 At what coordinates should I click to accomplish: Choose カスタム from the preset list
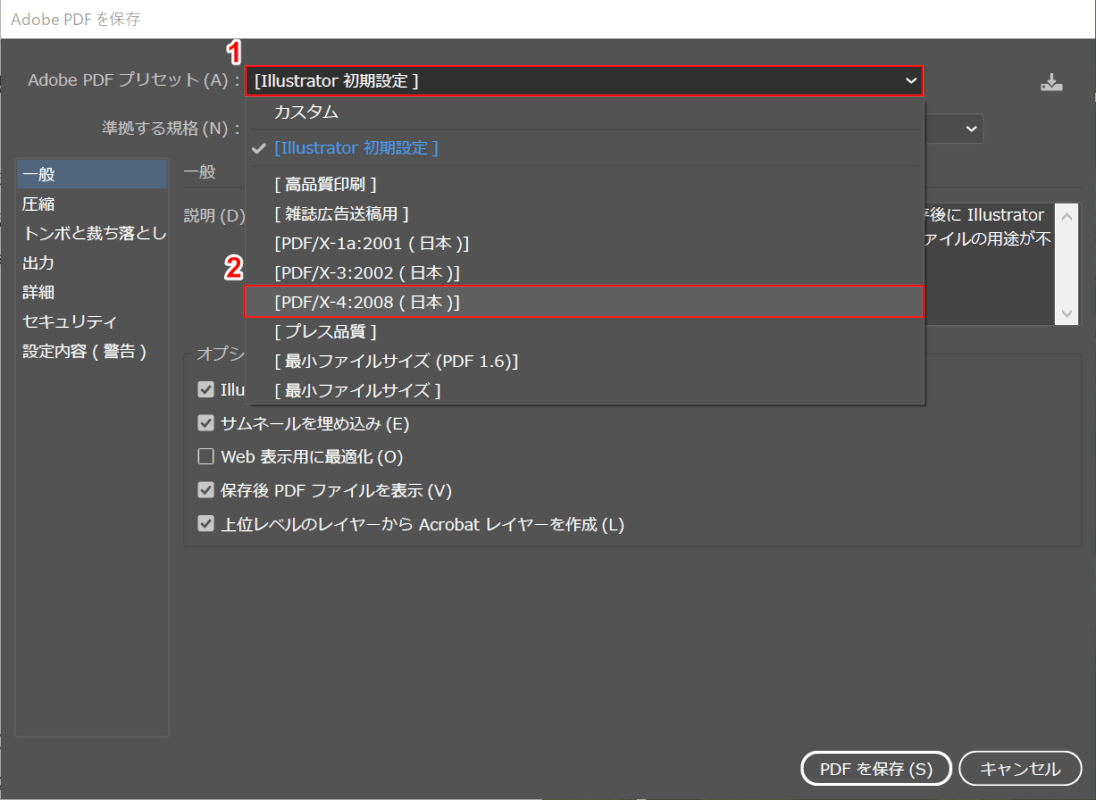coord(584,112)
